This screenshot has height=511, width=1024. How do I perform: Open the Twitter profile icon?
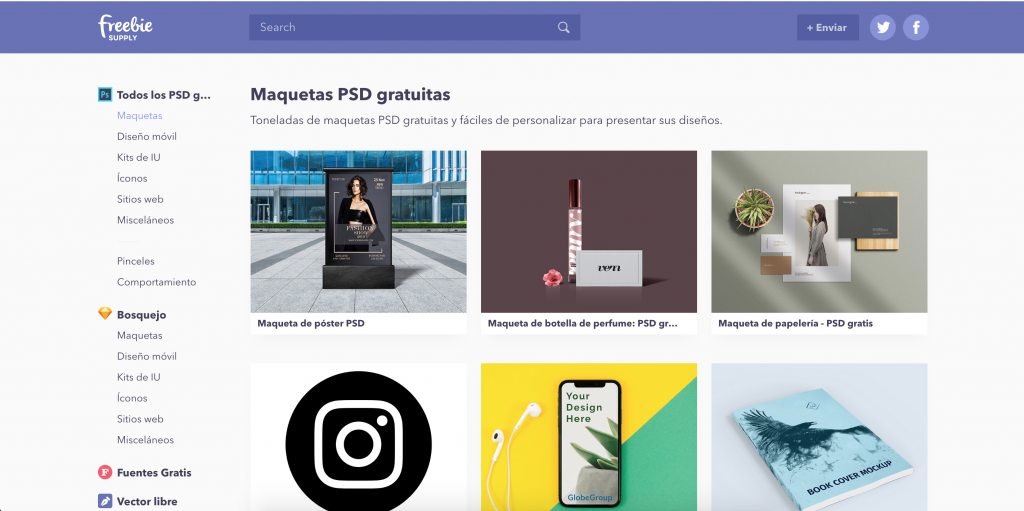coord(882,27)
